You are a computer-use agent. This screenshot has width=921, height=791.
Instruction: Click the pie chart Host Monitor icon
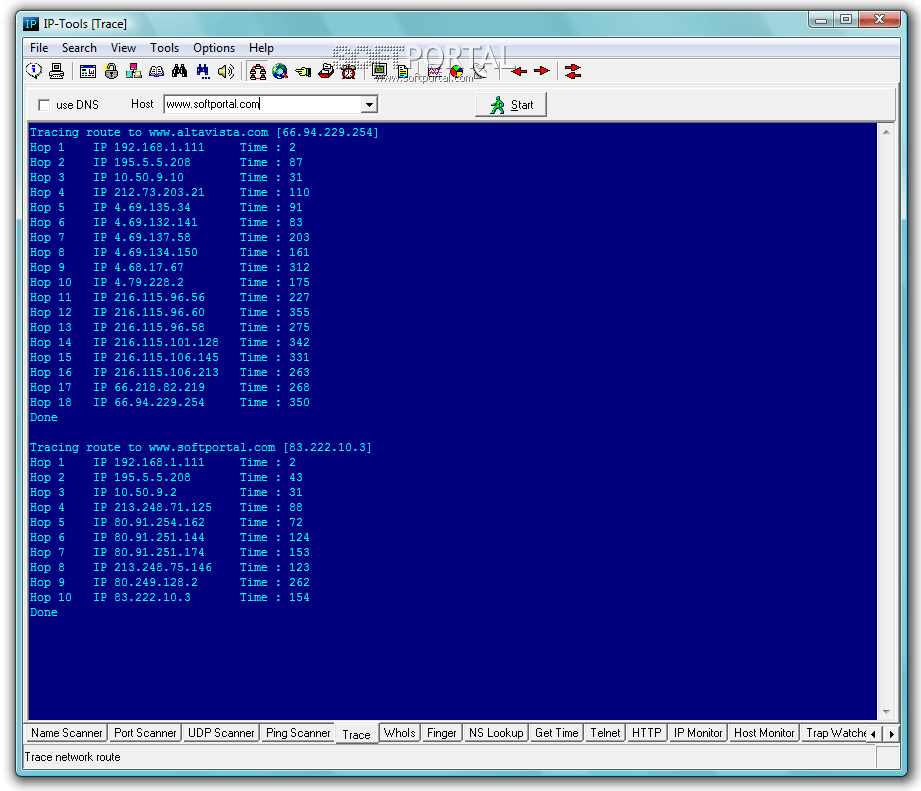tap(457, 71)
